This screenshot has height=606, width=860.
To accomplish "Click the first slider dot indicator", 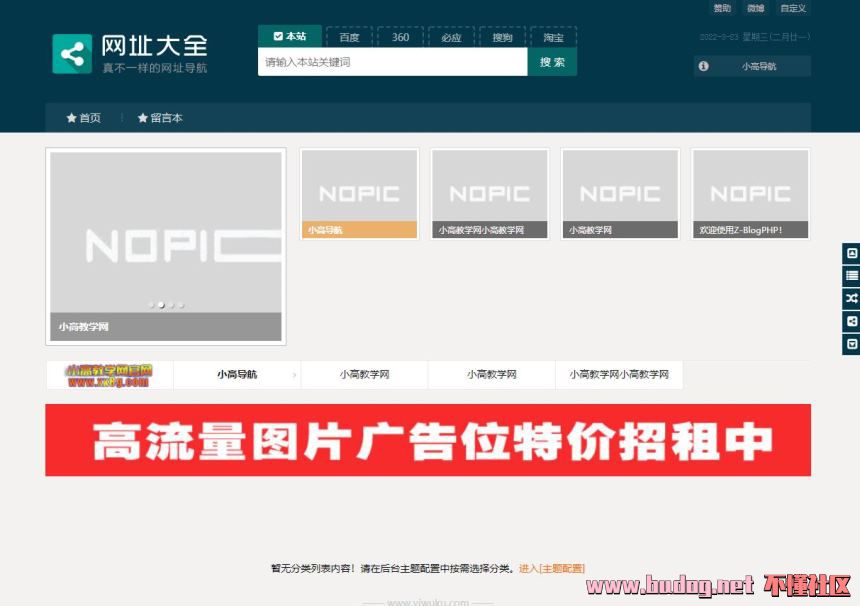I will pyautogui.click(x=151, y=305).
